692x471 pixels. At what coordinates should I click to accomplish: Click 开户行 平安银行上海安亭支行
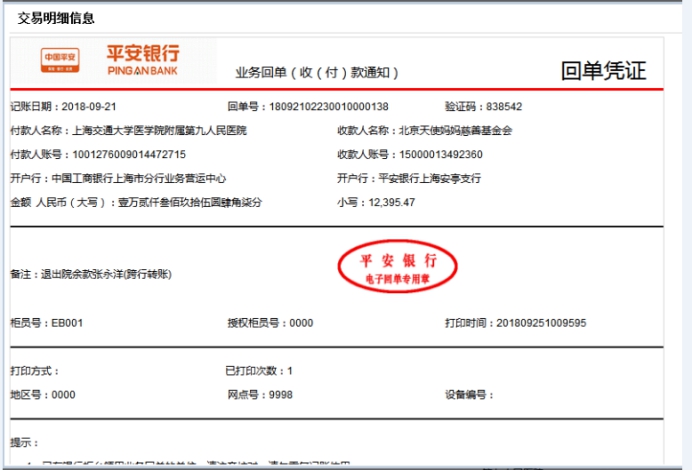pyautogui.click(x=409, y=178)
